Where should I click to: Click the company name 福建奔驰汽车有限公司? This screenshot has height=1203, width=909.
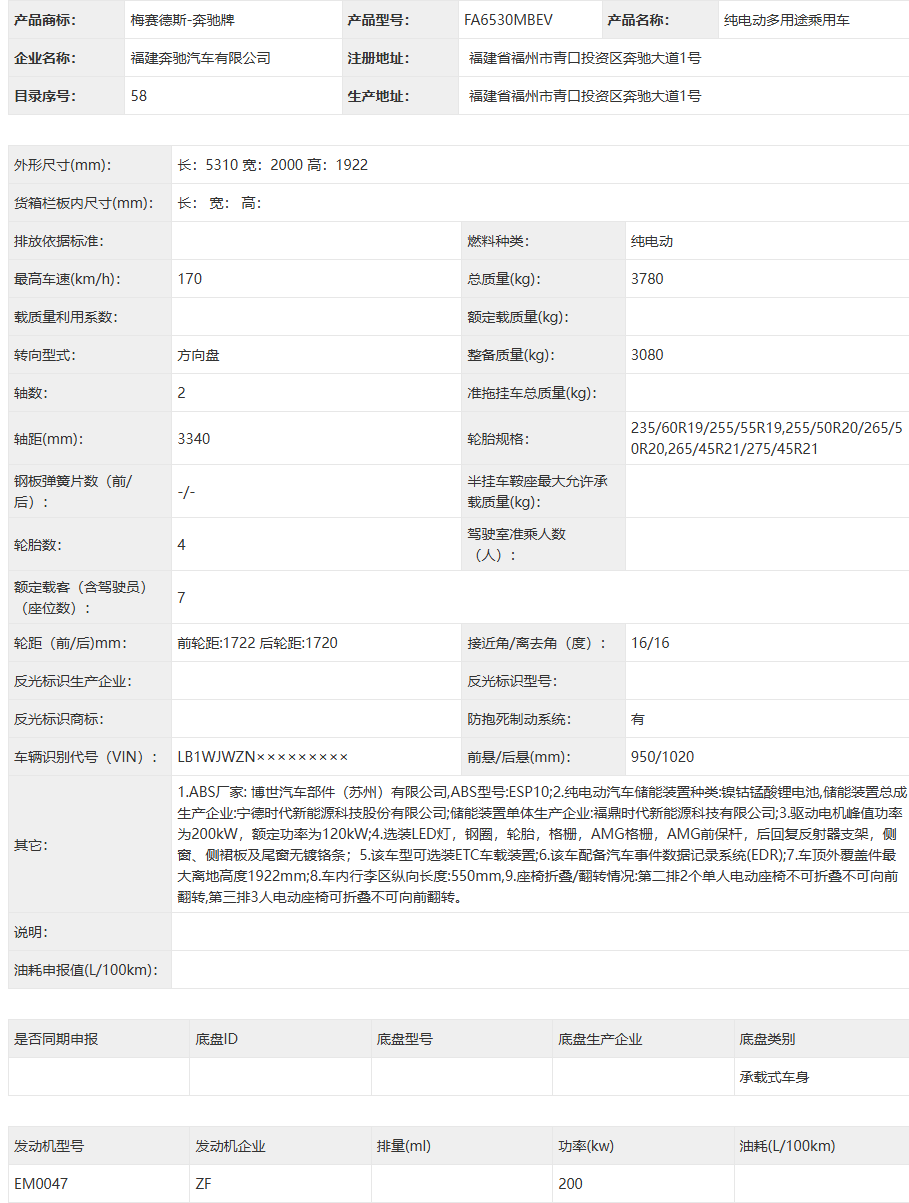(x=201, y=58)
